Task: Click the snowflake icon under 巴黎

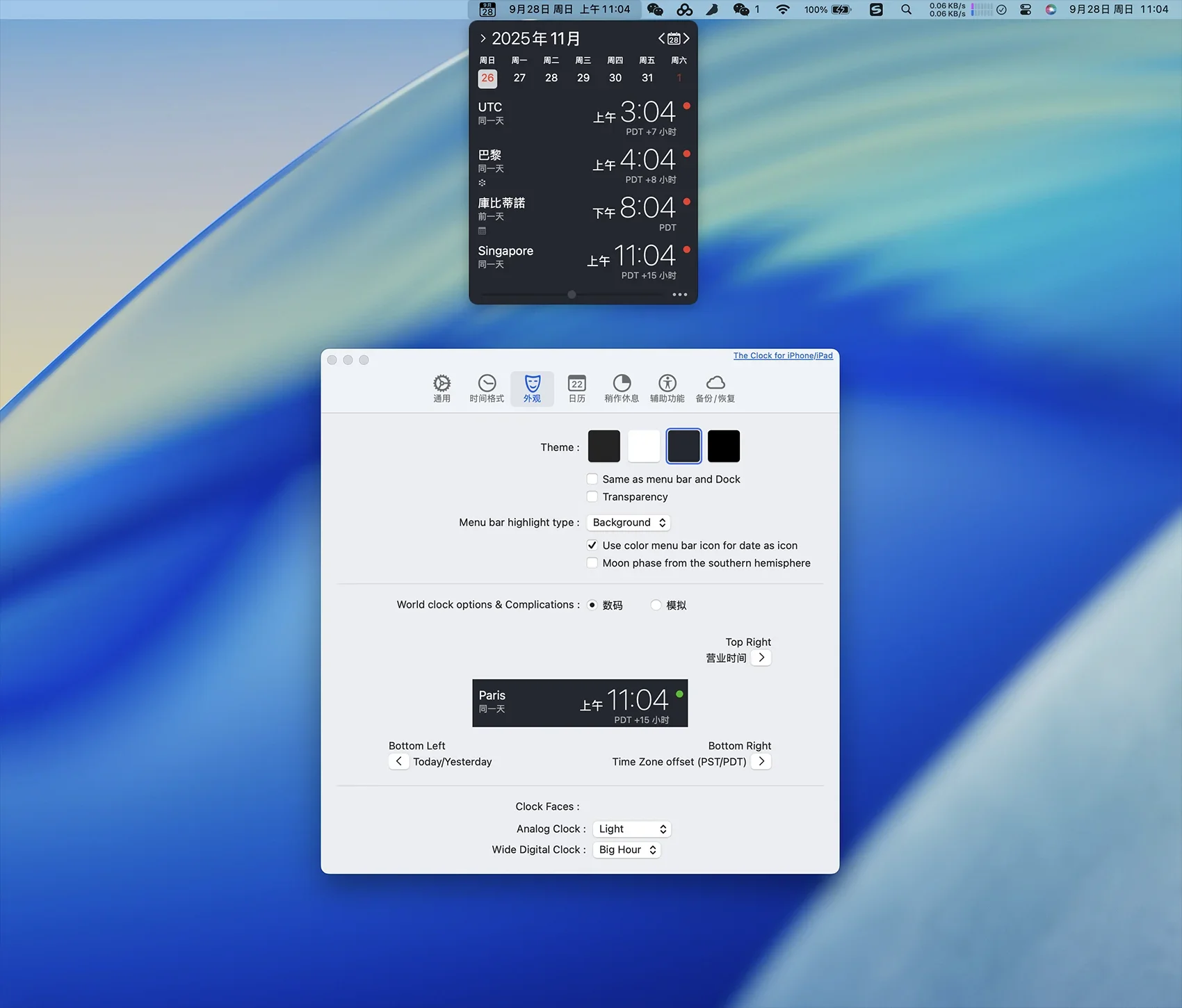Action: coord(482,183)
